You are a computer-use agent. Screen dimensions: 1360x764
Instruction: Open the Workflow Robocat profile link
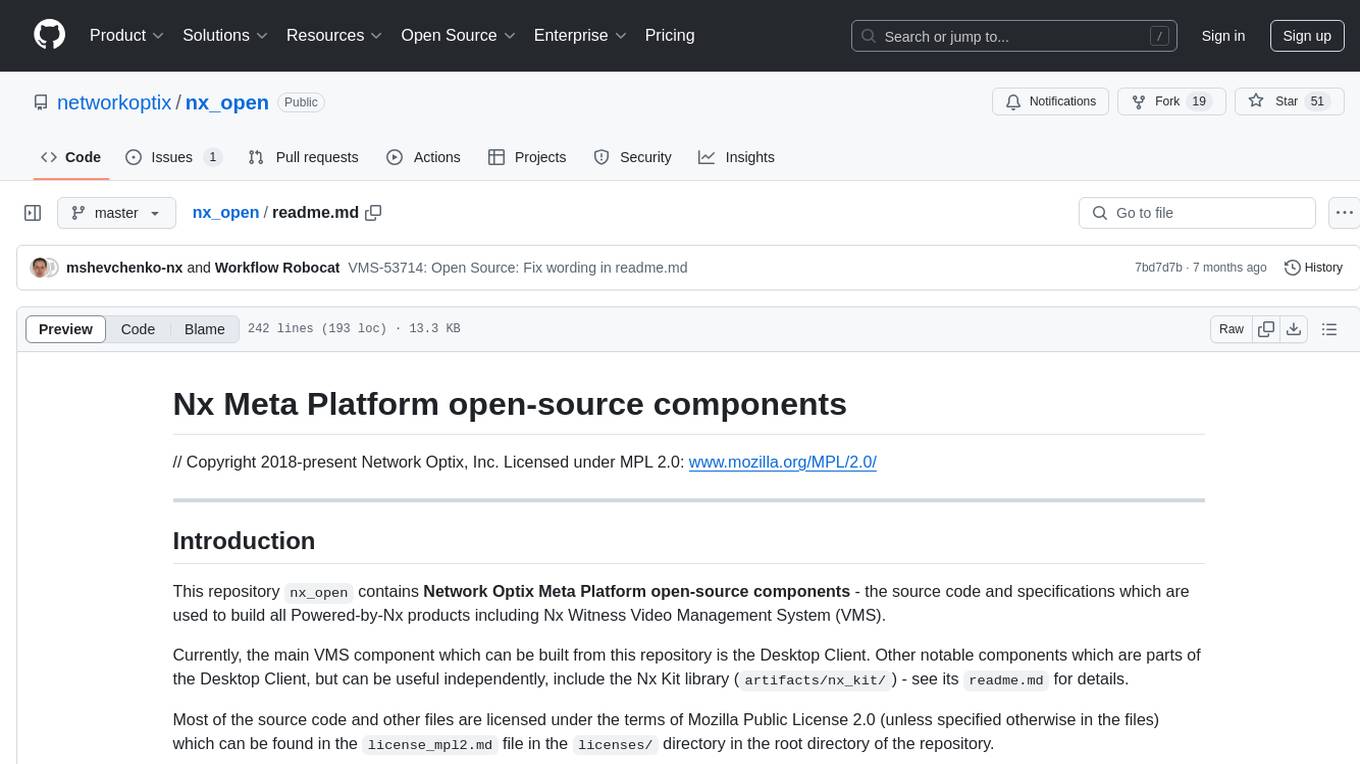click(277, 268)
